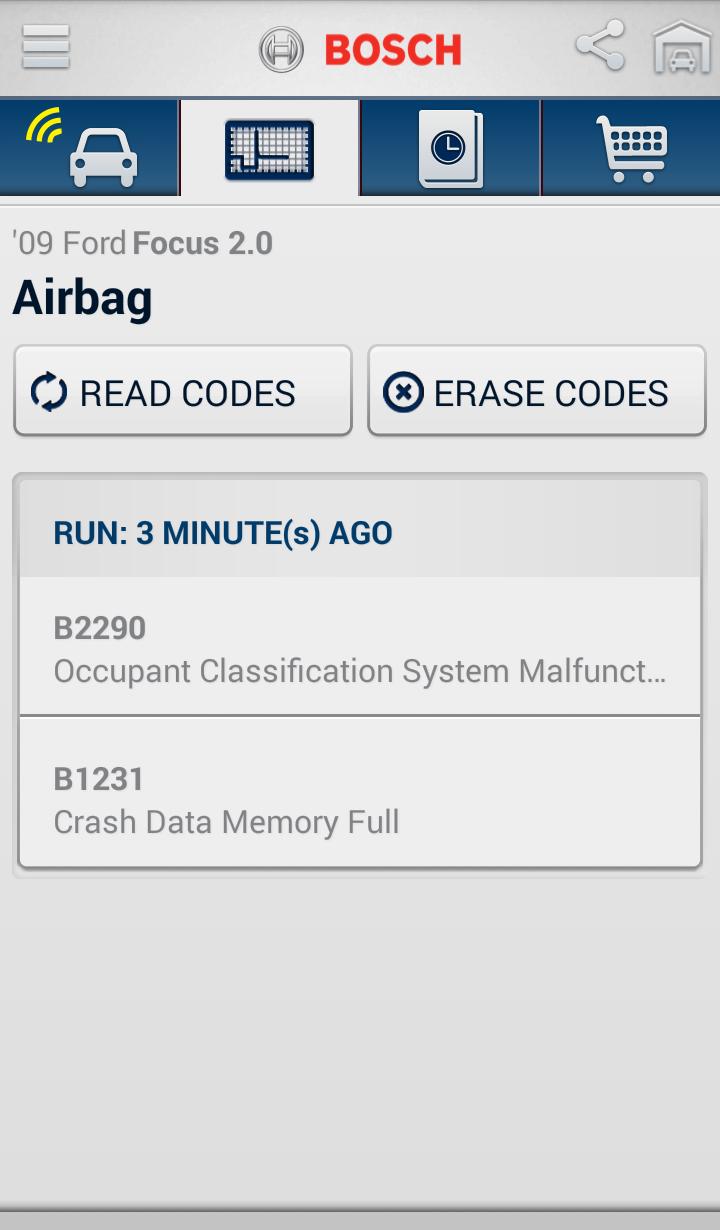Open the Occupant Classification System Malfunction description

point(360,671)
